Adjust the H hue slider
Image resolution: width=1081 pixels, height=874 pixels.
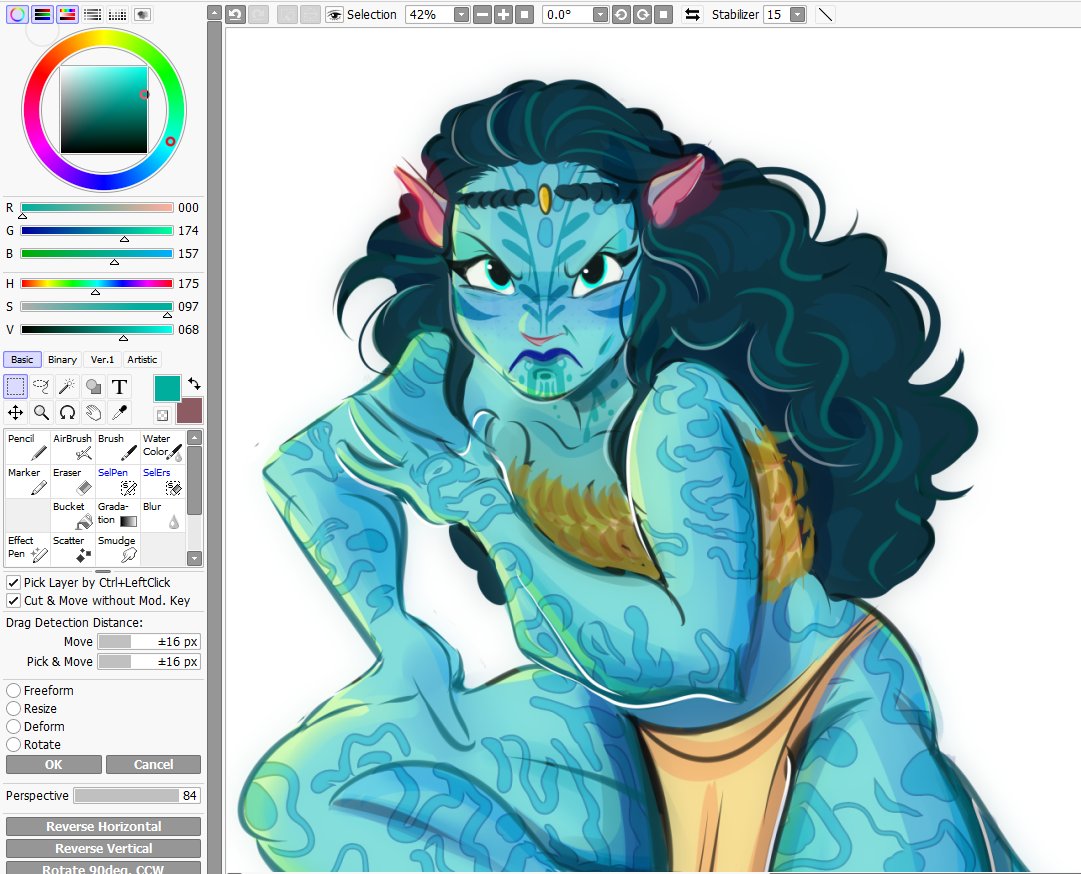(97, 283)
